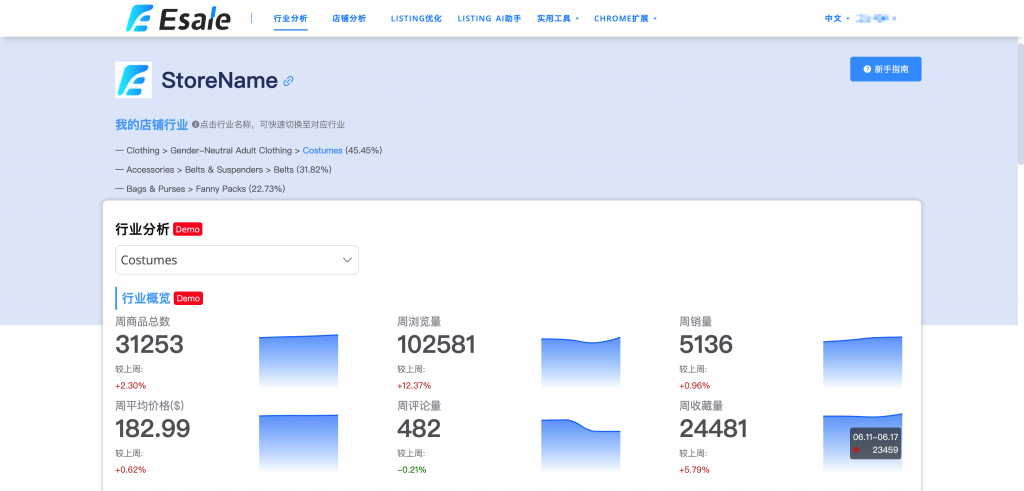Click the link icon next to StoreName
1024x491 pixels.
tap(289, 81)
